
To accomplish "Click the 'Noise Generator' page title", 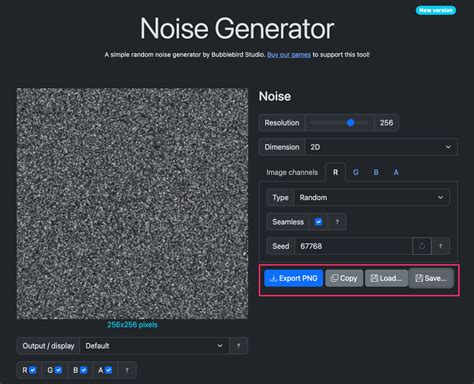I will pyautogui.click(x=237, y=29).
